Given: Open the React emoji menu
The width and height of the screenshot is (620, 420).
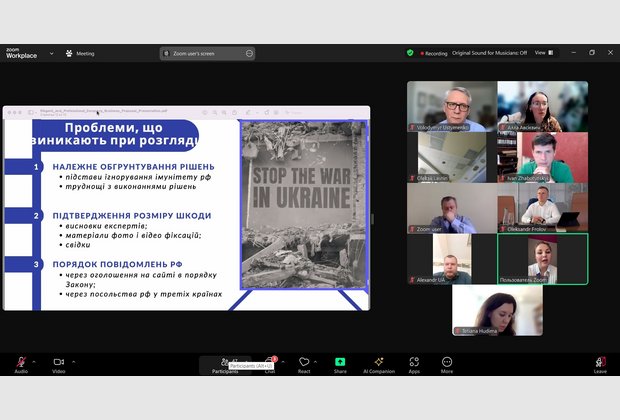Looking at the screenshot, I should pyautogui.click(x=304, y=362).
